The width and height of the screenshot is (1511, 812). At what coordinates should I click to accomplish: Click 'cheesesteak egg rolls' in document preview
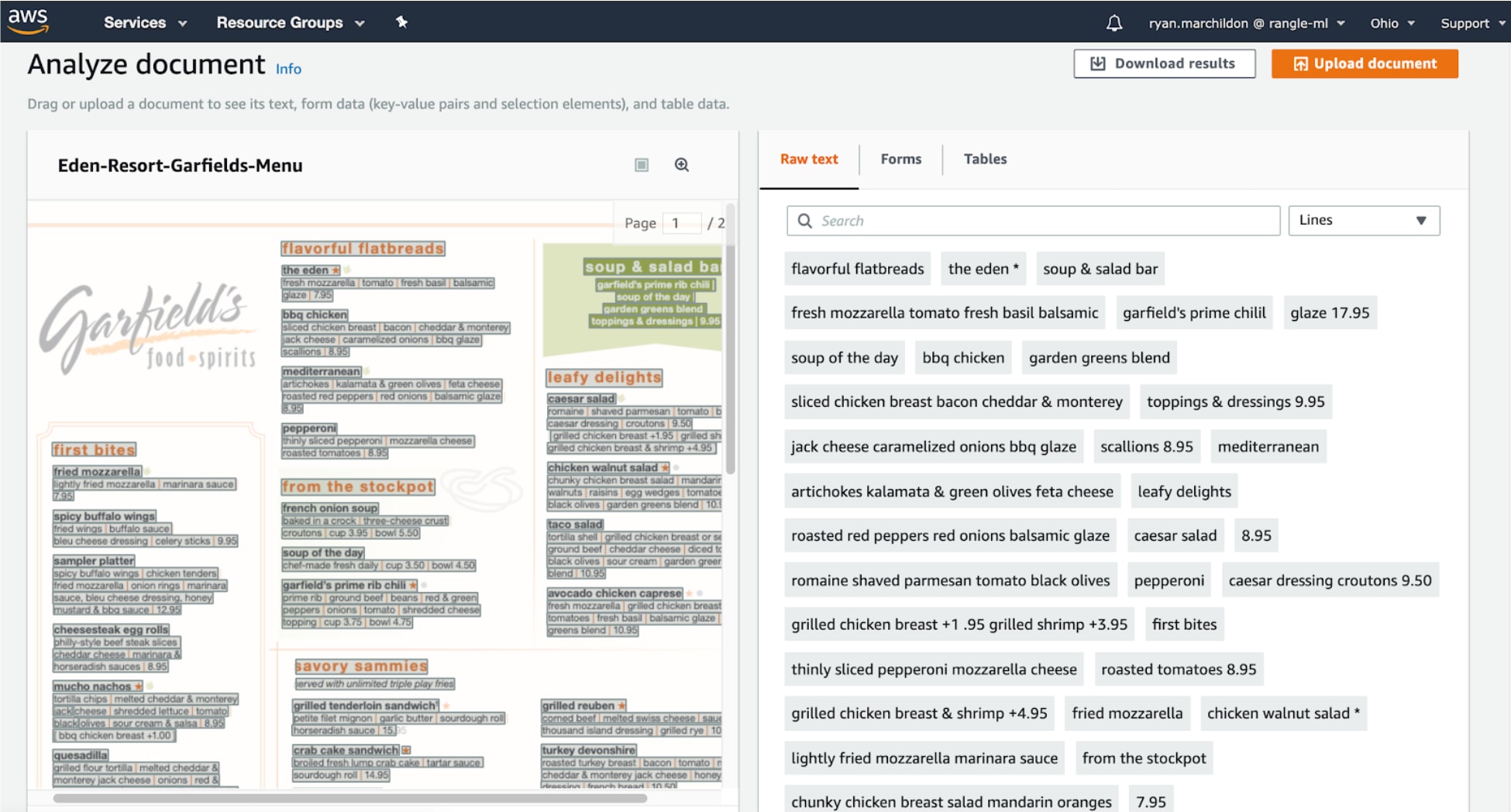point(111,630)
